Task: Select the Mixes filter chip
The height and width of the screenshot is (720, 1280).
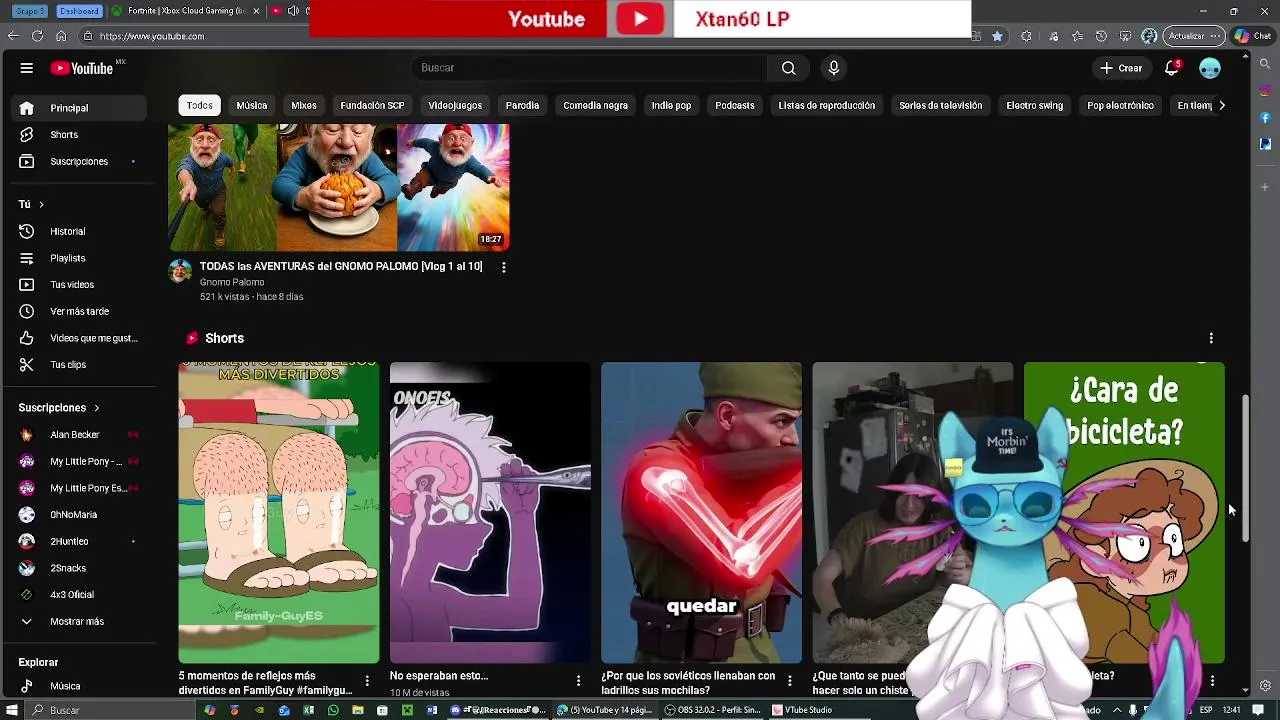Action: pyautogui.click(x=304, y=105)
